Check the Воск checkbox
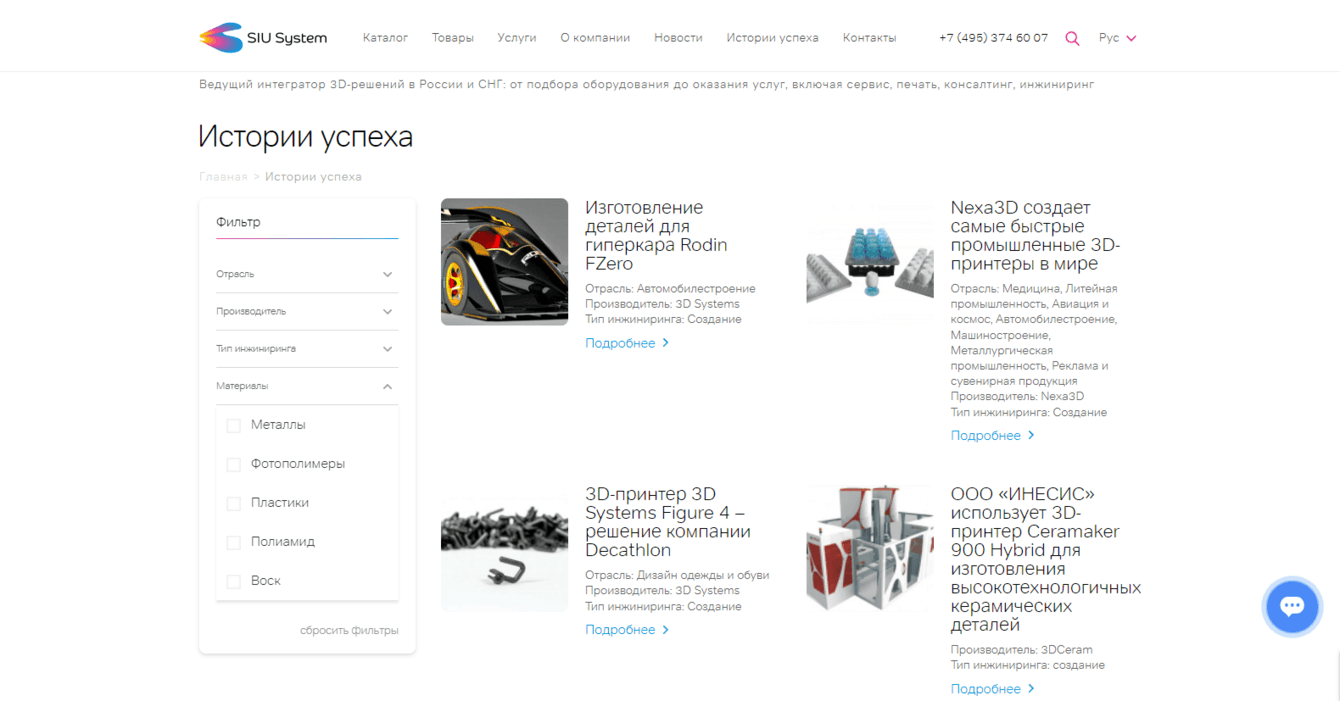This screenshot has width=1340, height=701. pos(234,581)
